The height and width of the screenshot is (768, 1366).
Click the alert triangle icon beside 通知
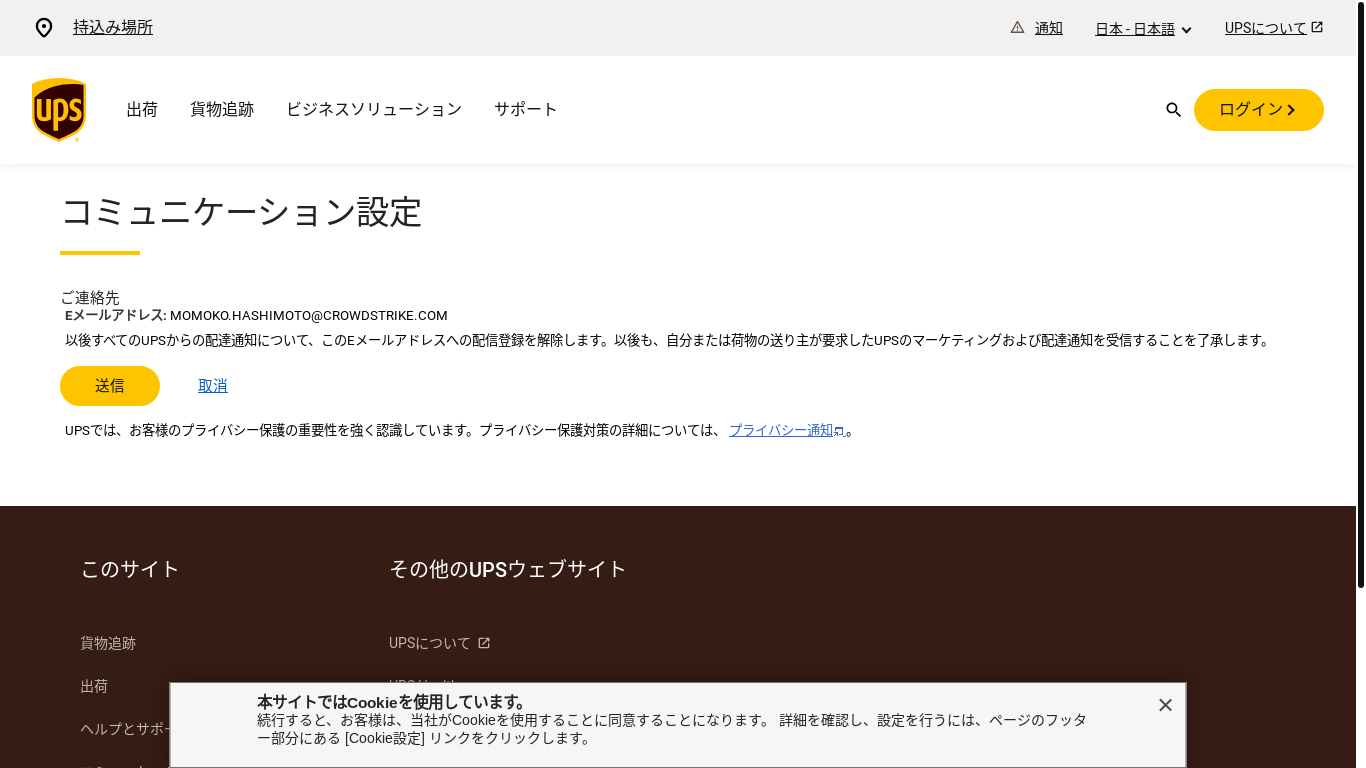tap(1017, 27)
